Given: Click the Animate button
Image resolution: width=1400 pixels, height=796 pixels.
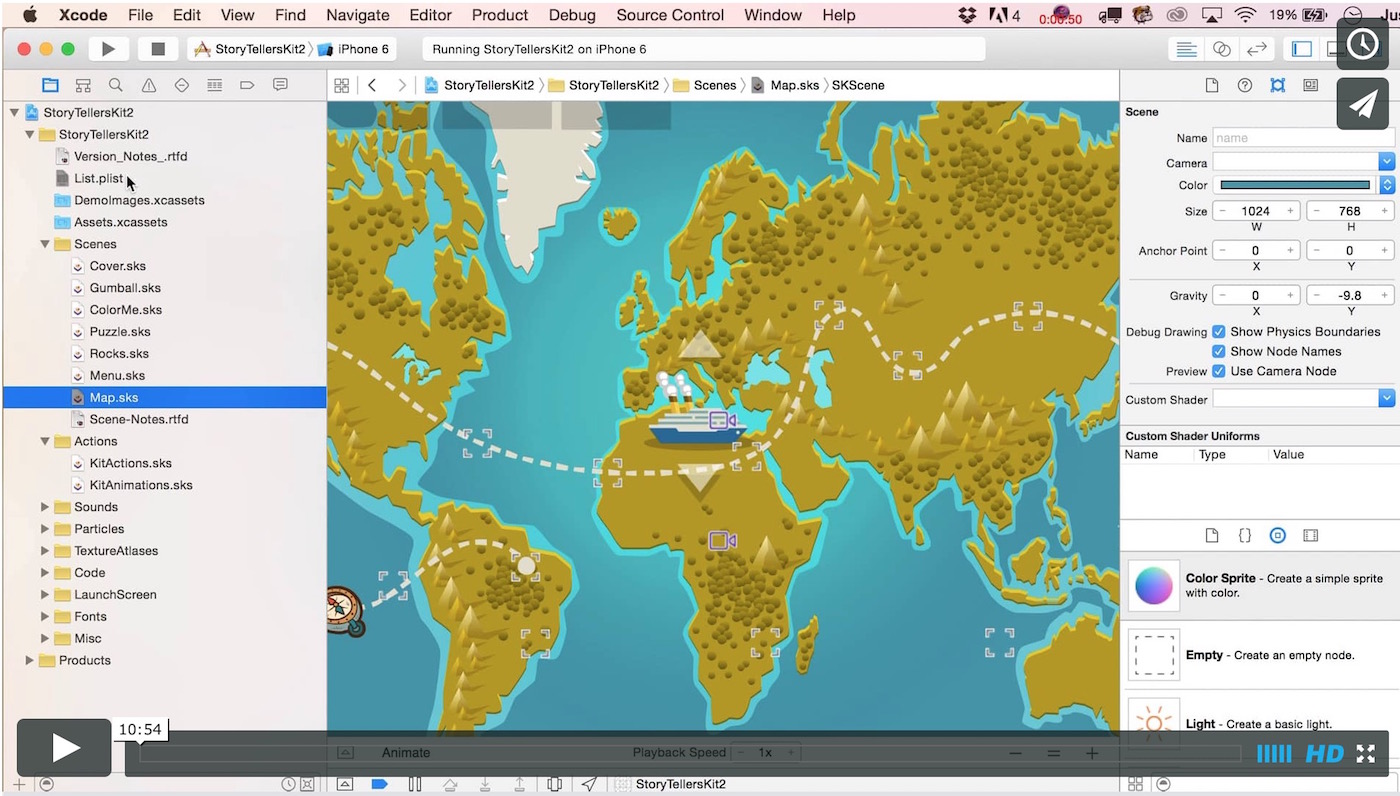Looking at the screenshot, I should [406, 753].
